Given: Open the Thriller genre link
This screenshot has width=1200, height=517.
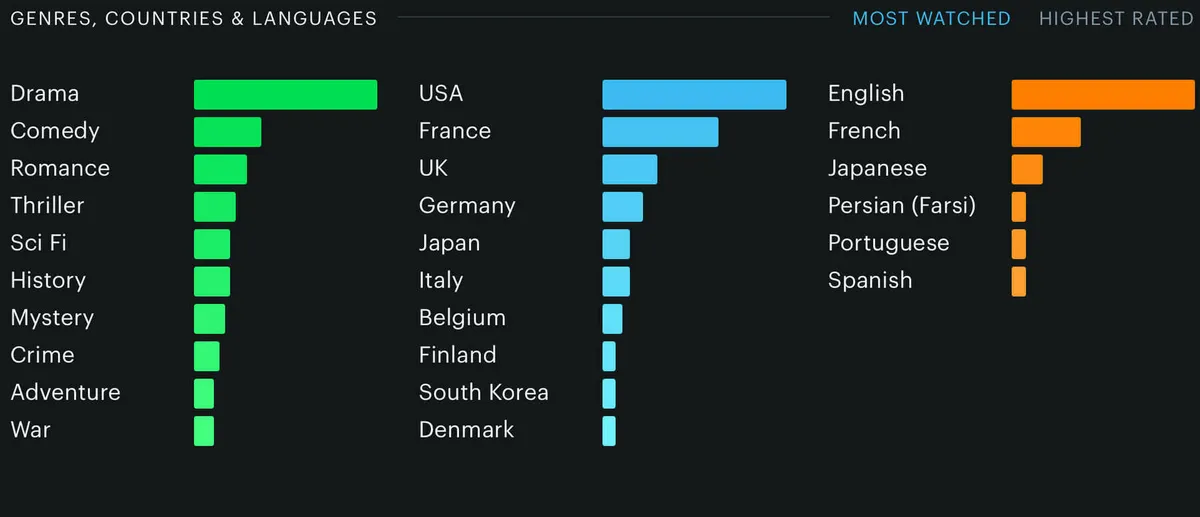Looking at the screenshot, I should coord(48,206).
